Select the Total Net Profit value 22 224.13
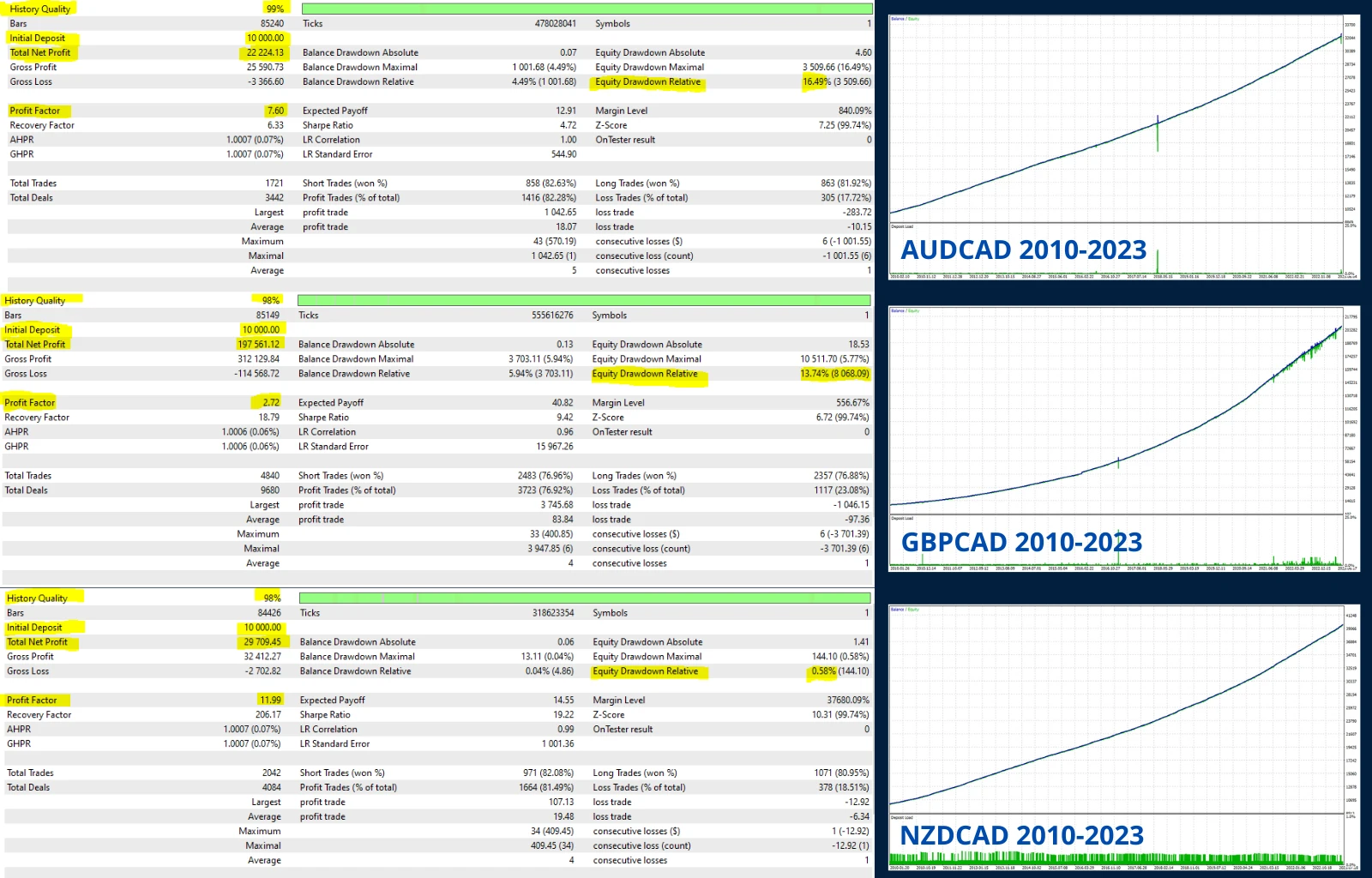1372x878 pixels. [x=265, y=52]
